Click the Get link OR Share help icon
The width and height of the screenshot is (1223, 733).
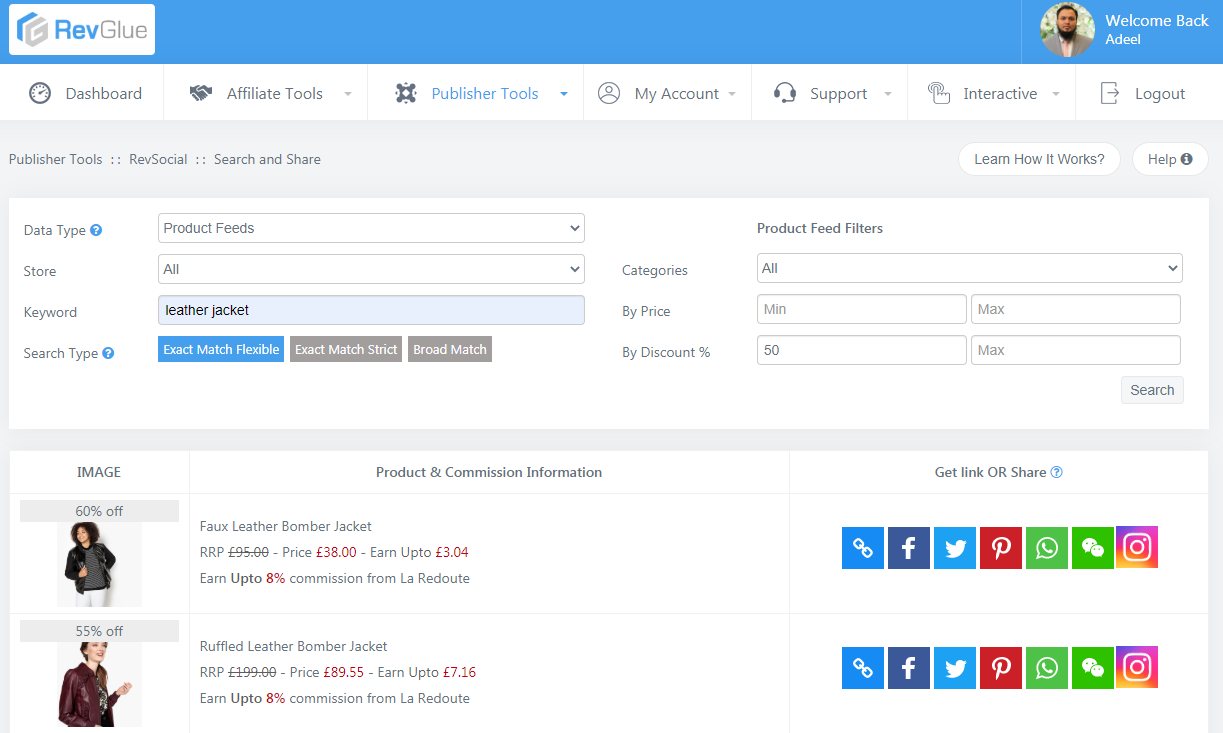tap(1057, 471)
